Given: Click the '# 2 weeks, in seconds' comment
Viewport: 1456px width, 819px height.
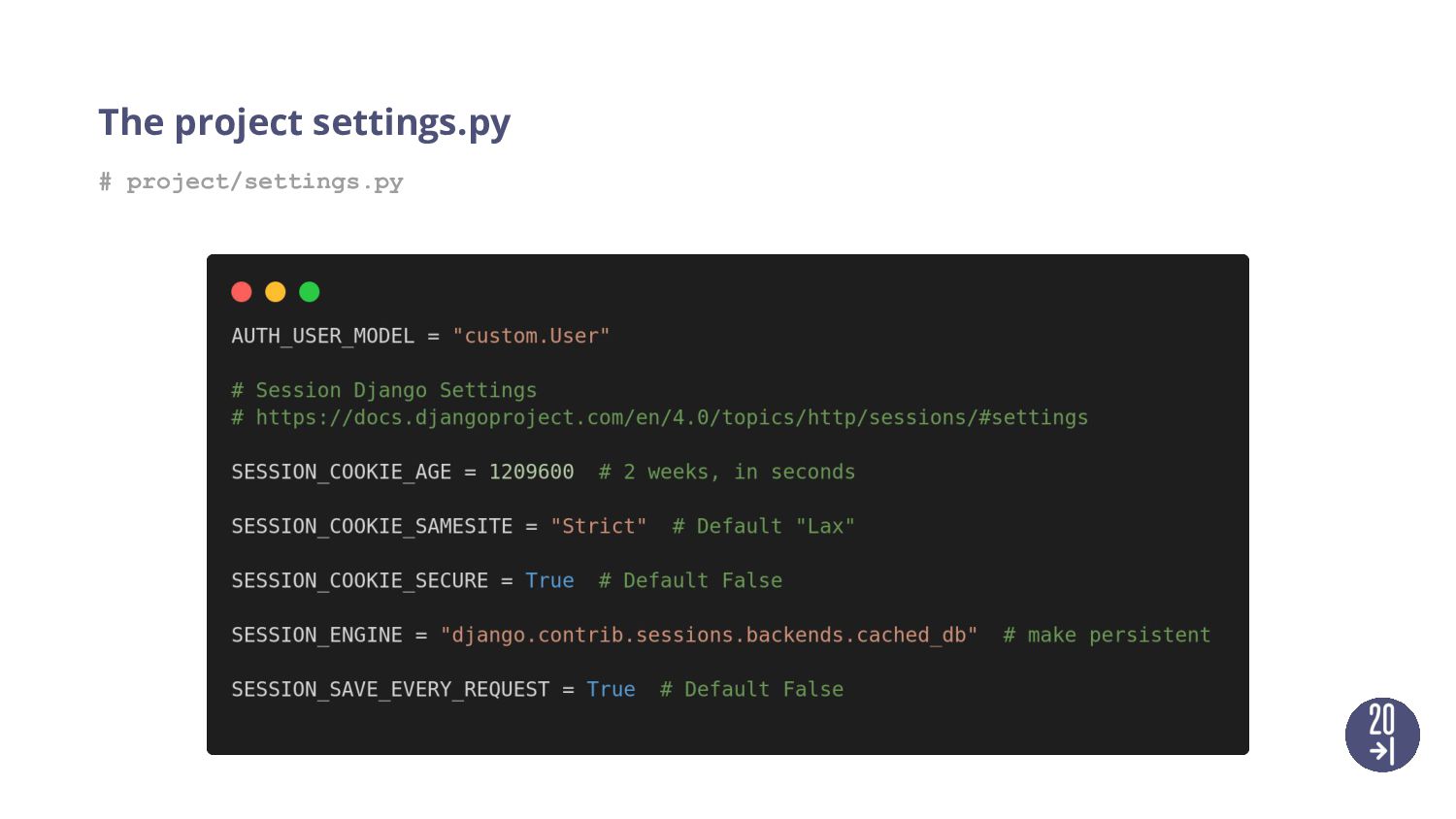Looking at the screenshot, I should pos(727,472).
